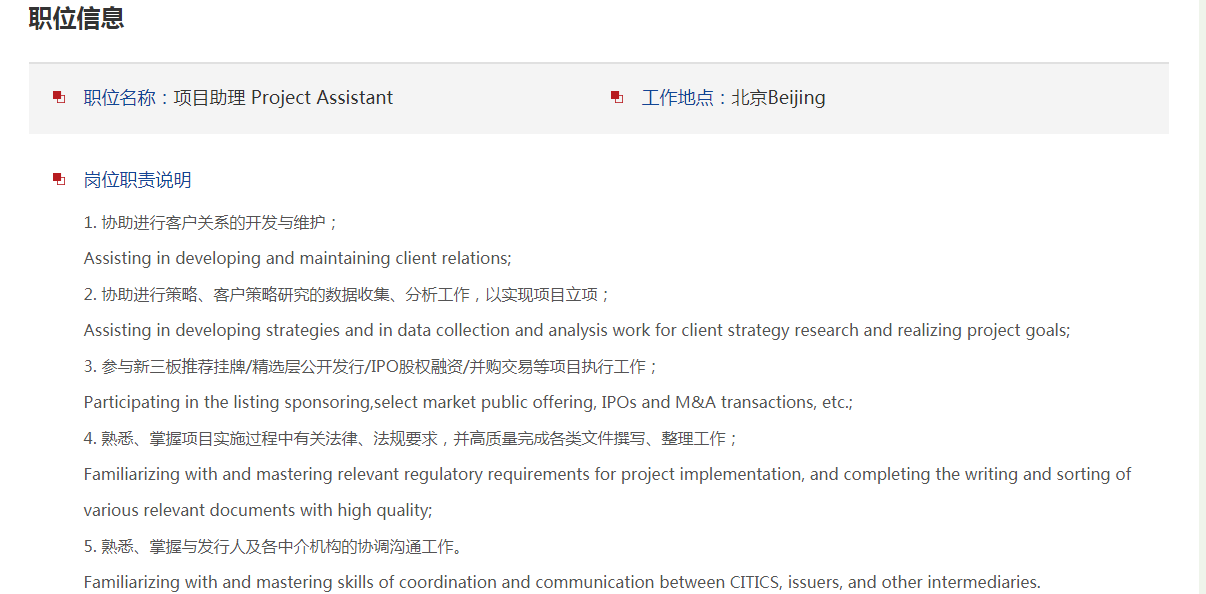
Task: Click the 'developing and maintaining client relations' line
Action: point(297,258)
